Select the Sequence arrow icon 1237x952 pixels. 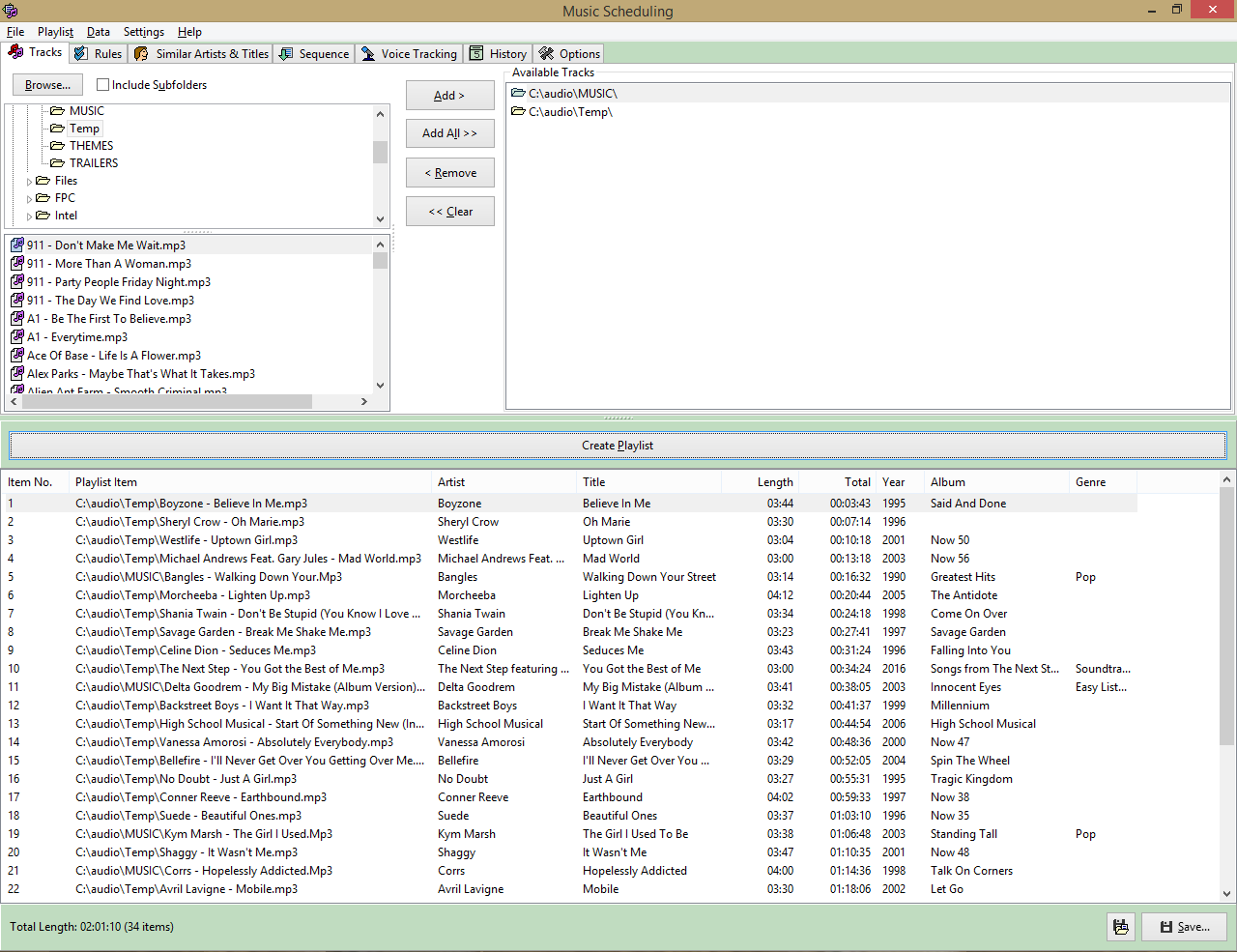287,53
